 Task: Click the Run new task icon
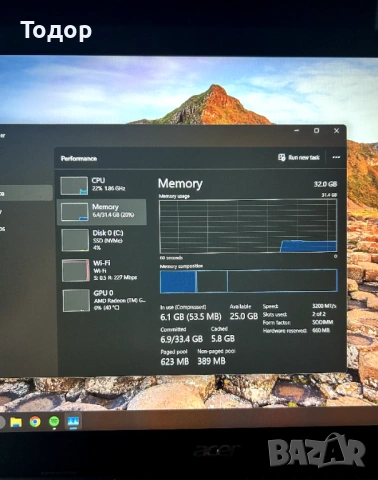tap(282, 157)
